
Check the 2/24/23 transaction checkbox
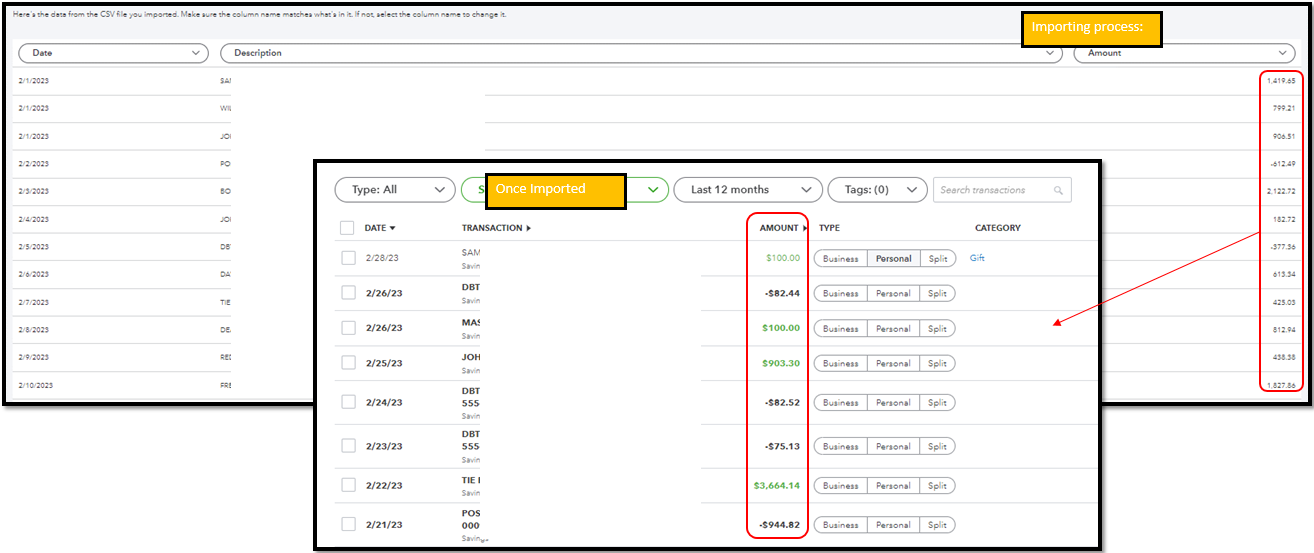pos(348,402)
